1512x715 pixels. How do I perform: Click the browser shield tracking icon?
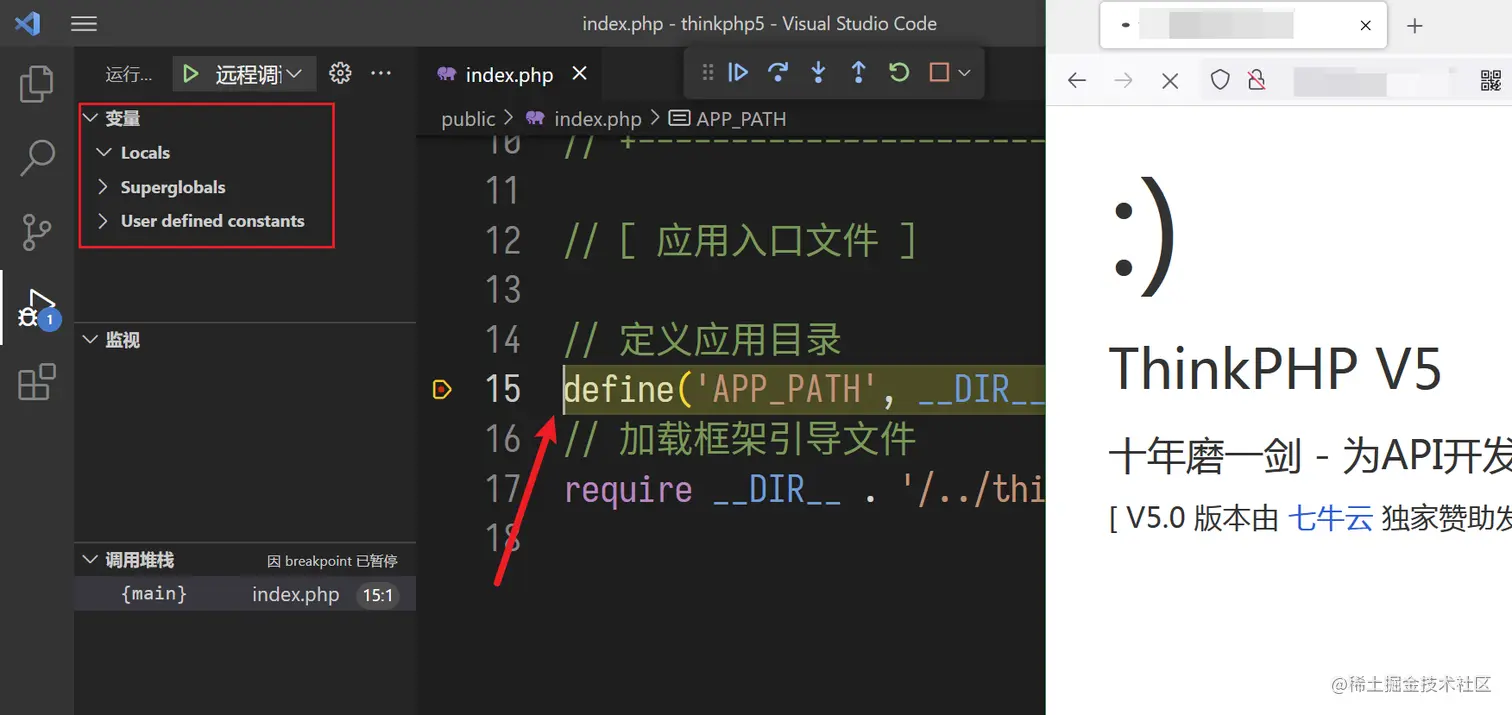pyautogui.click(x=1220, y=80)
